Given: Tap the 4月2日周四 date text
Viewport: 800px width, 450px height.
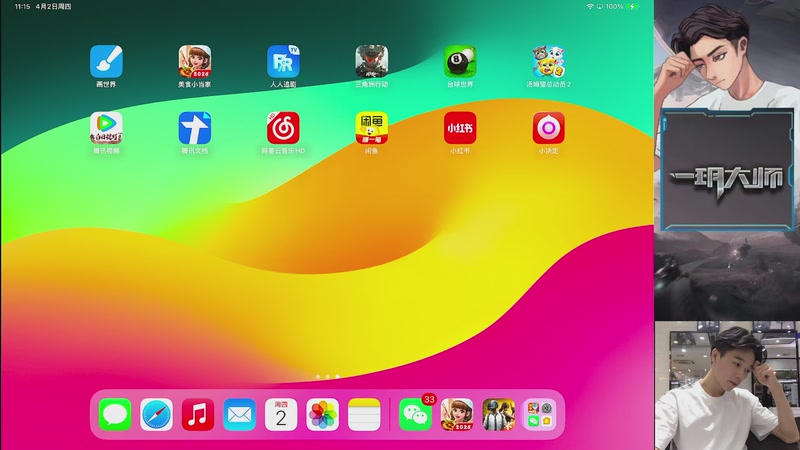Looking at the screenshot, I should 54,7.
